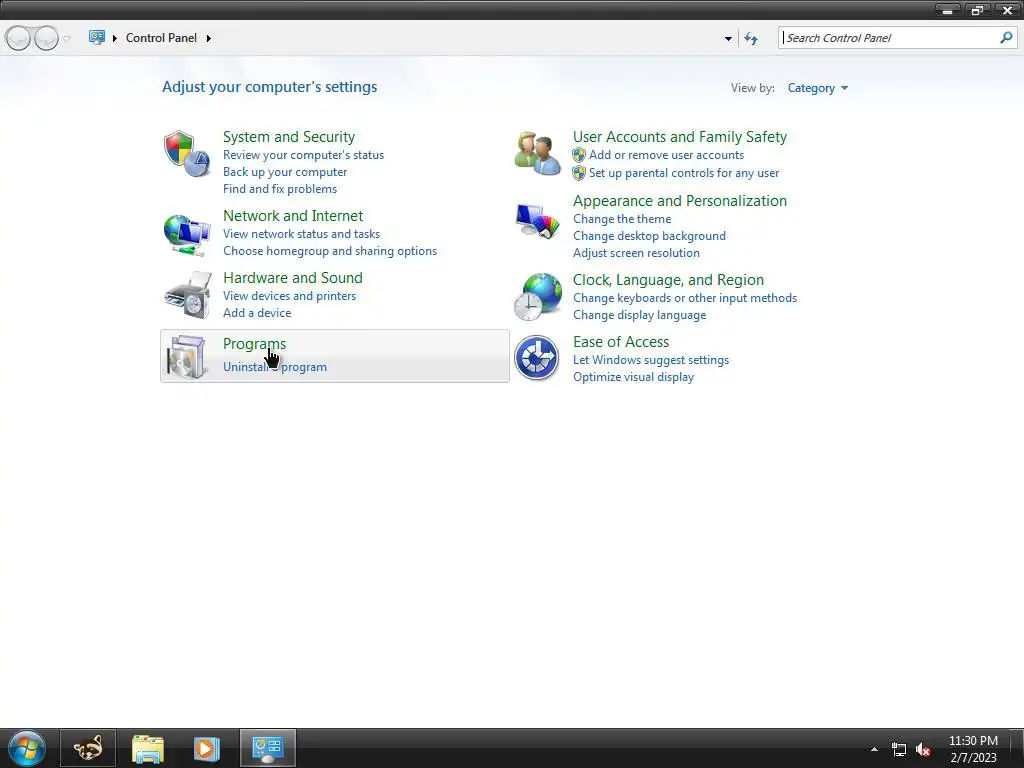Click Change the theme
1024x768 pixels.
coord(622,219)
